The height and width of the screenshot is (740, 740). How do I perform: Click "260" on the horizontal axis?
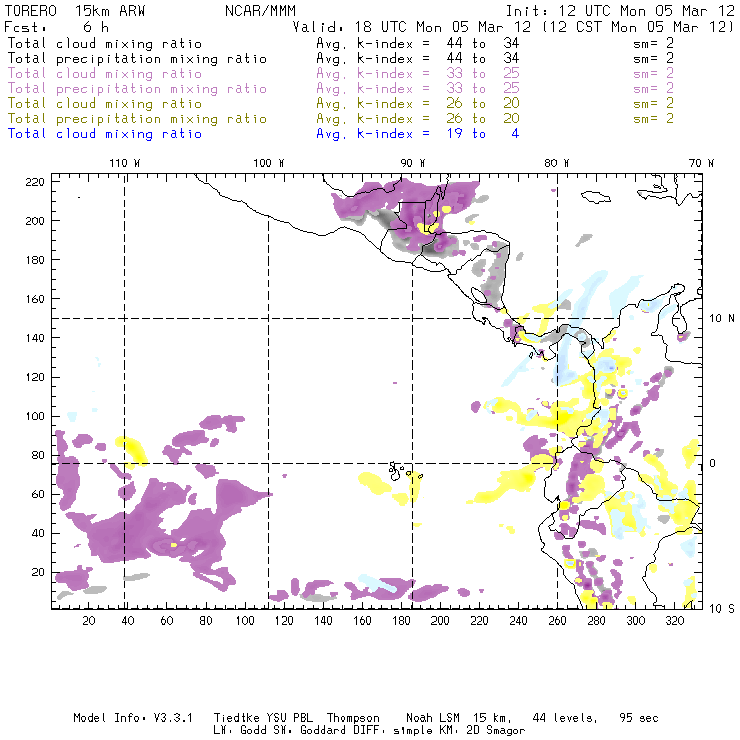coord(557,621)
